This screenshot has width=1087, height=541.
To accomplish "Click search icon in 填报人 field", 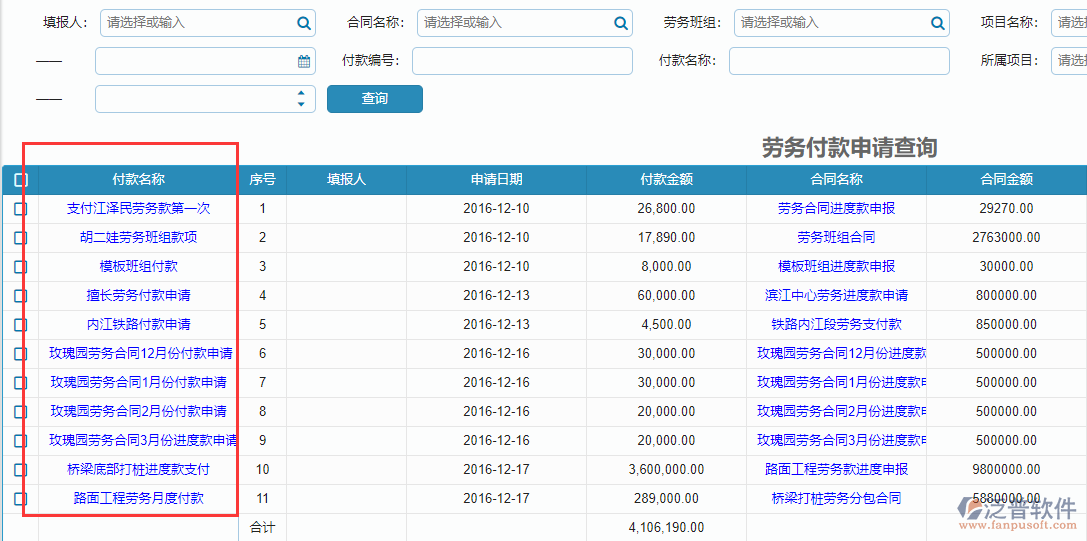I will point(304,23).
